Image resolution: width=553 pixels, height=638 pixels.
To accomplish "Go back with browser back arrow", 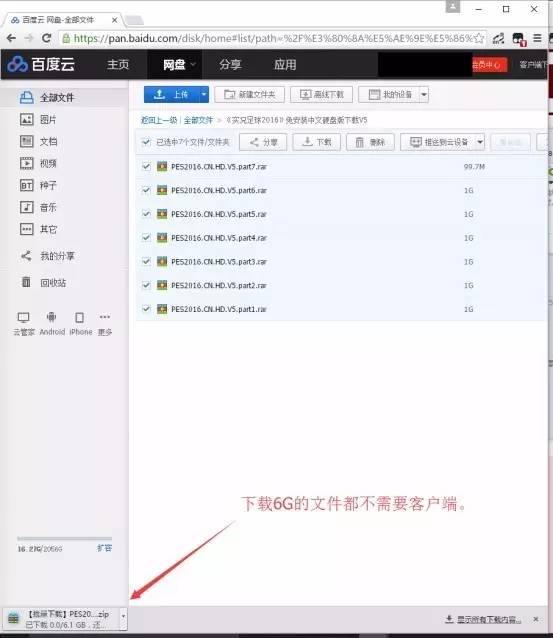I will [11, 38].
